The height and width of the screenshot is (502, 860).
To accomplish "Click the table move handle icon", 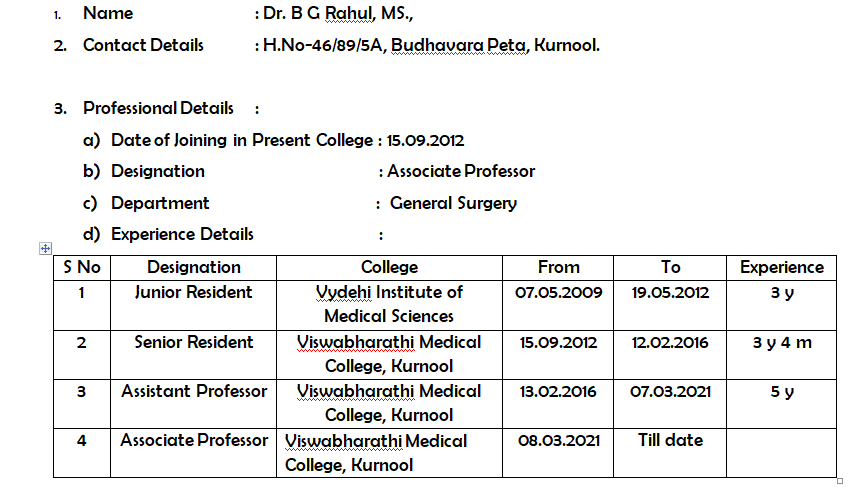I will [x=46, y=249].
